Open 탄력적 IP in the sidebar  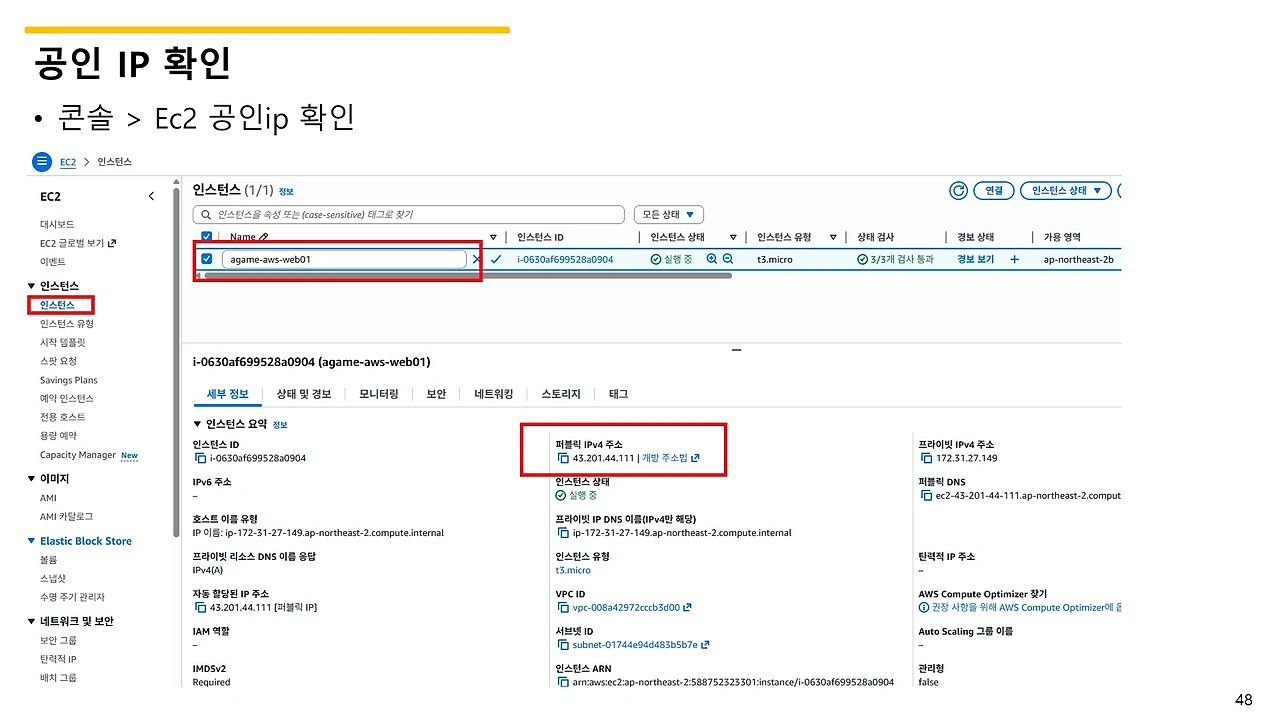(x=58, y=659)
